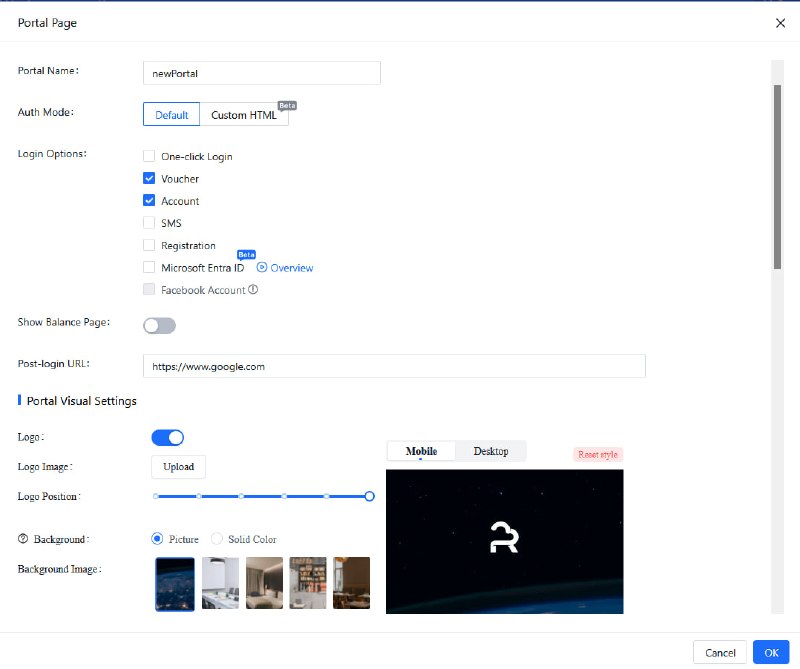Click the Beta badge on Custom HTML
This screenshot has height=669, width=800.
point(287,106)
